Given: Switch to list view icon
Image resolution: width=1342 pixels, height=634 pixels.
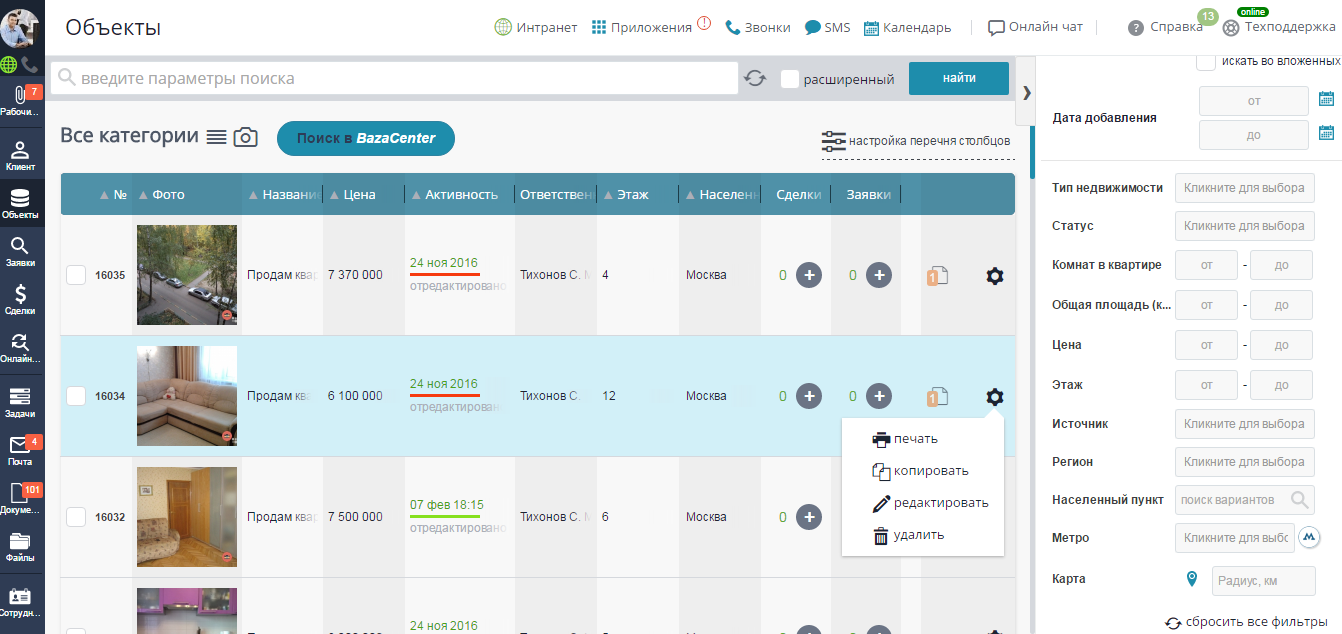Looking at the screenshot, I should 216,137.
